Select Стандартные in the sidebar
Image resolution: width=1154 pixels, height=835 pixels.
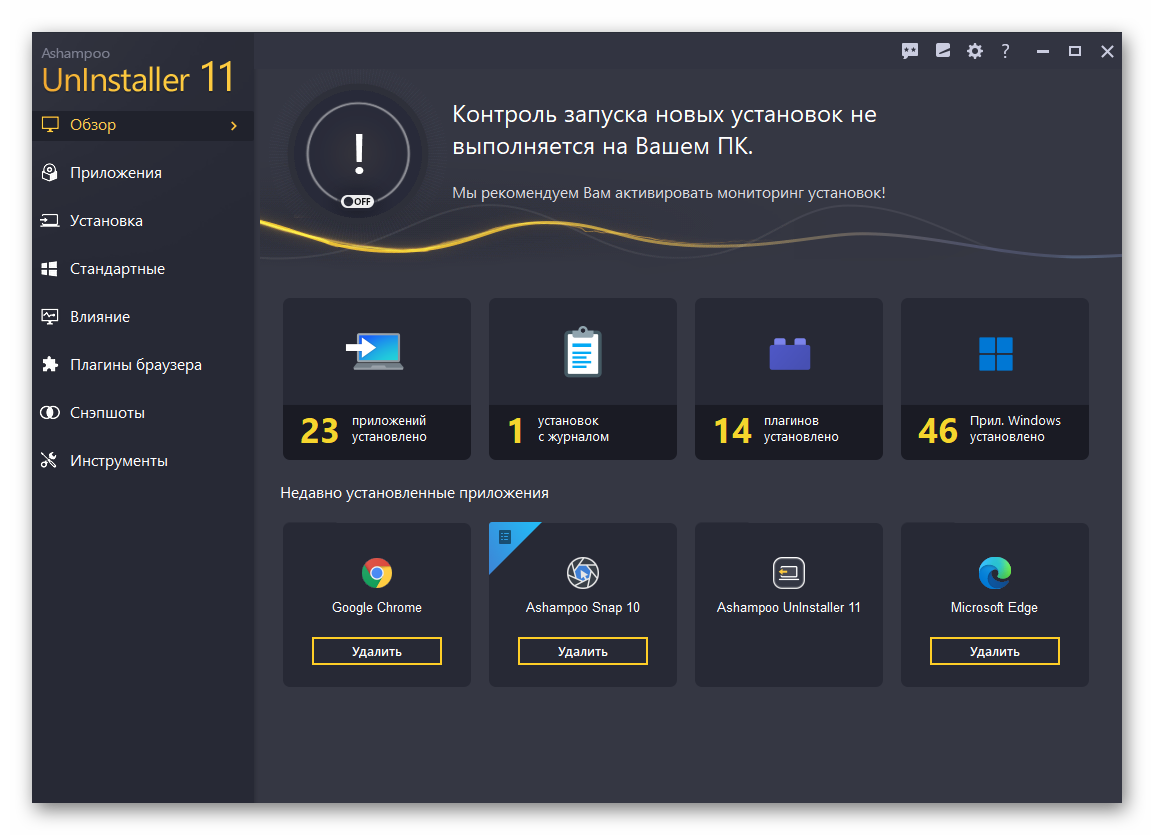144,269
